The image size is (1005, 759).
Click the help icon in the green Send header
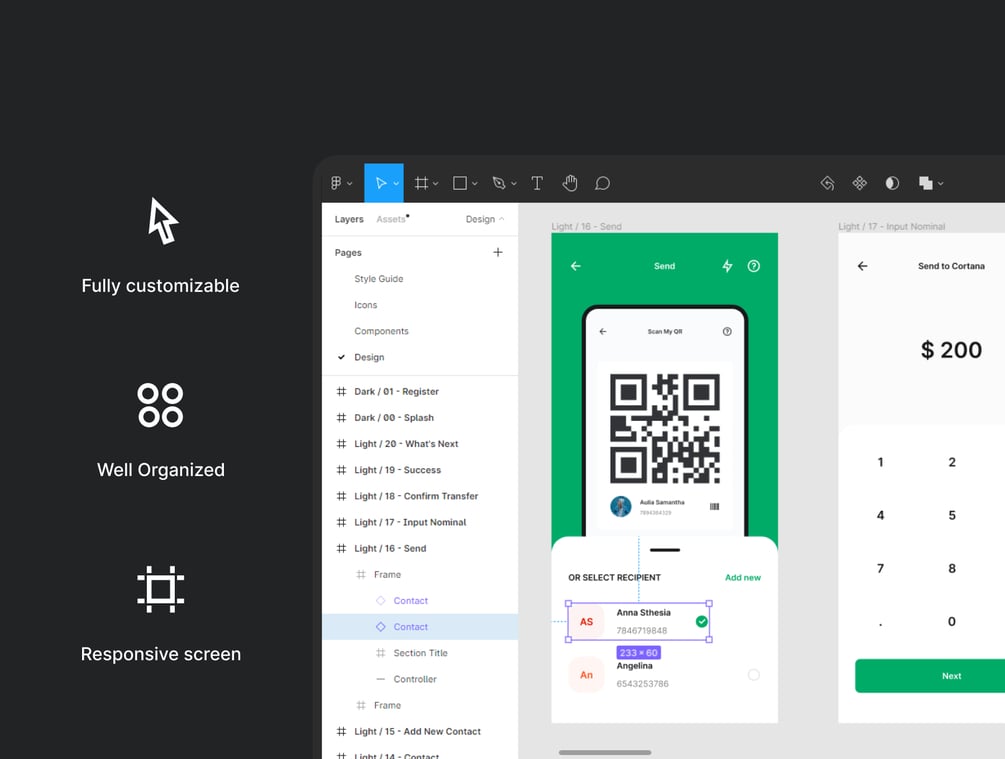(x=754, y=266)
